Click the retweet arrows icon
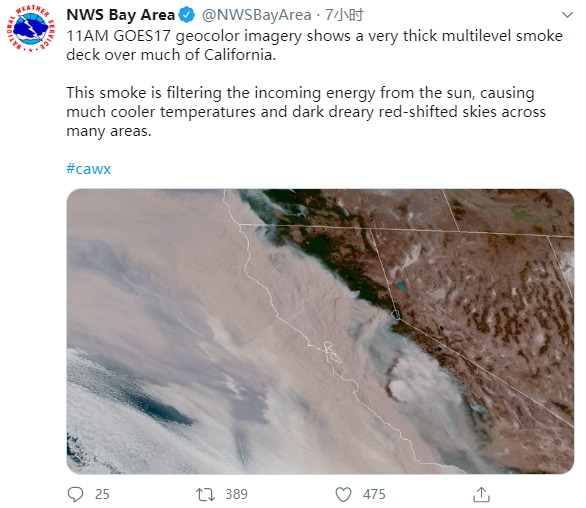 tap(205, 494)
